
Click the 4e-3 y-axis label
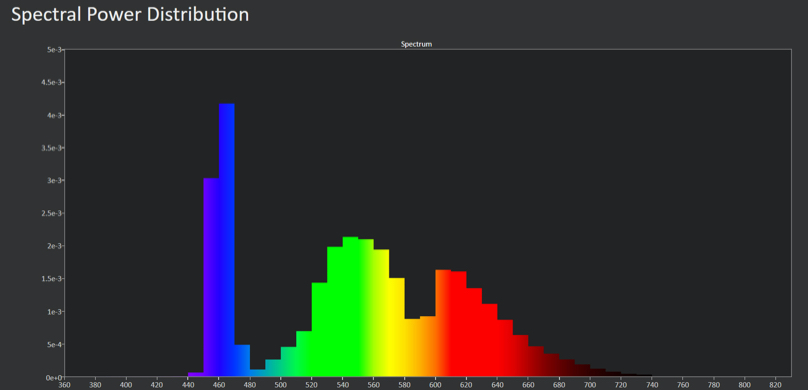[54, 115]
